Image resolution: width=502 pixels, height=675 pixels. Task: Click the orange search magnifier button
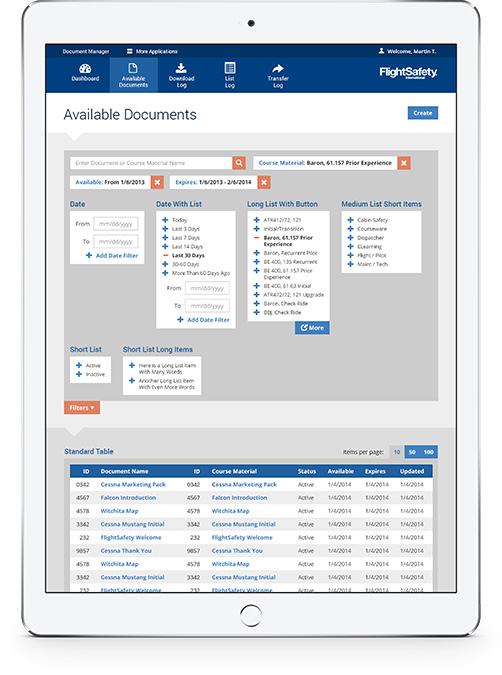tap(239, 163)
